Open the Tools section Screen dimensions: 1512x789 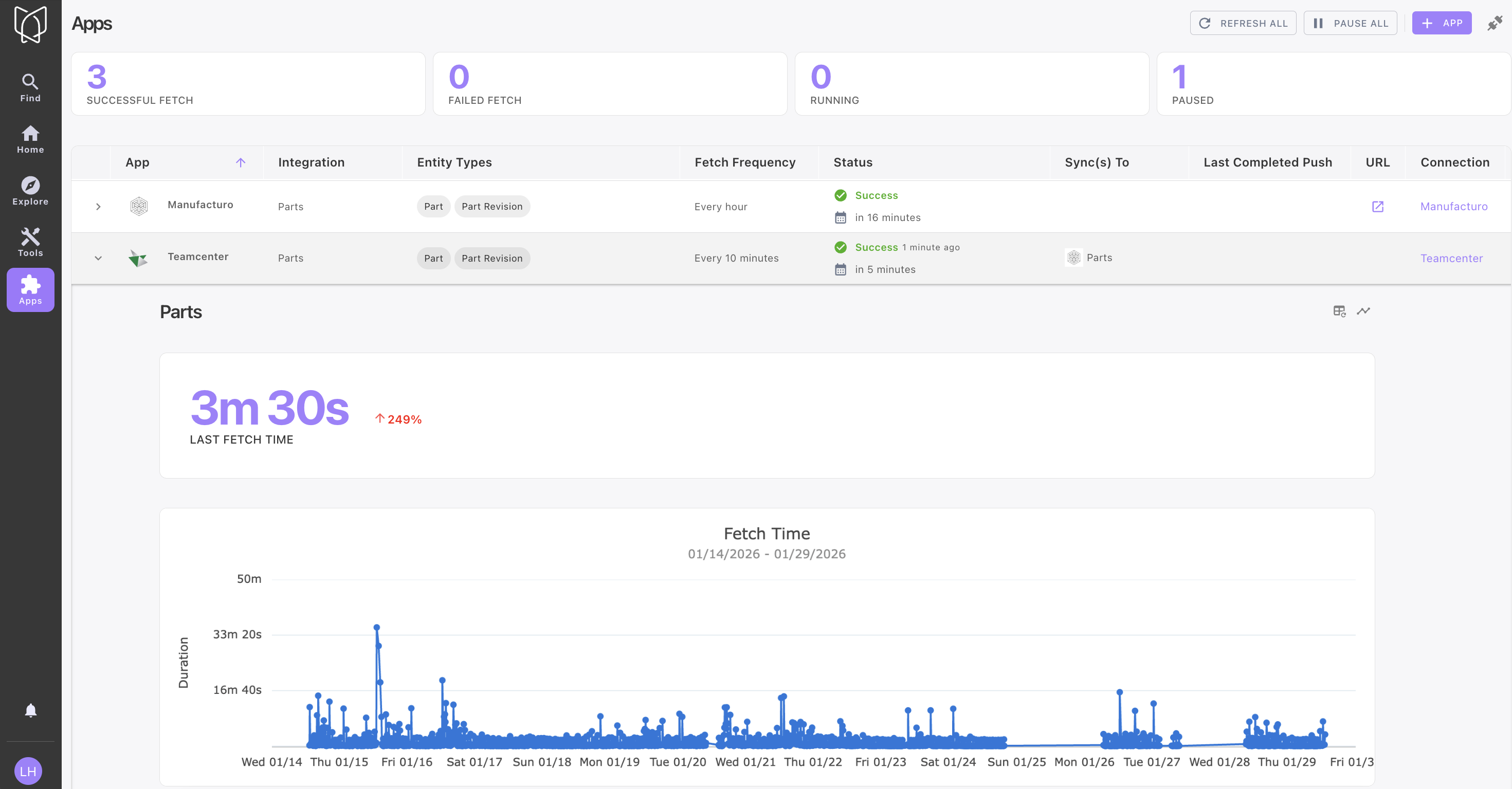pos(30,243)
